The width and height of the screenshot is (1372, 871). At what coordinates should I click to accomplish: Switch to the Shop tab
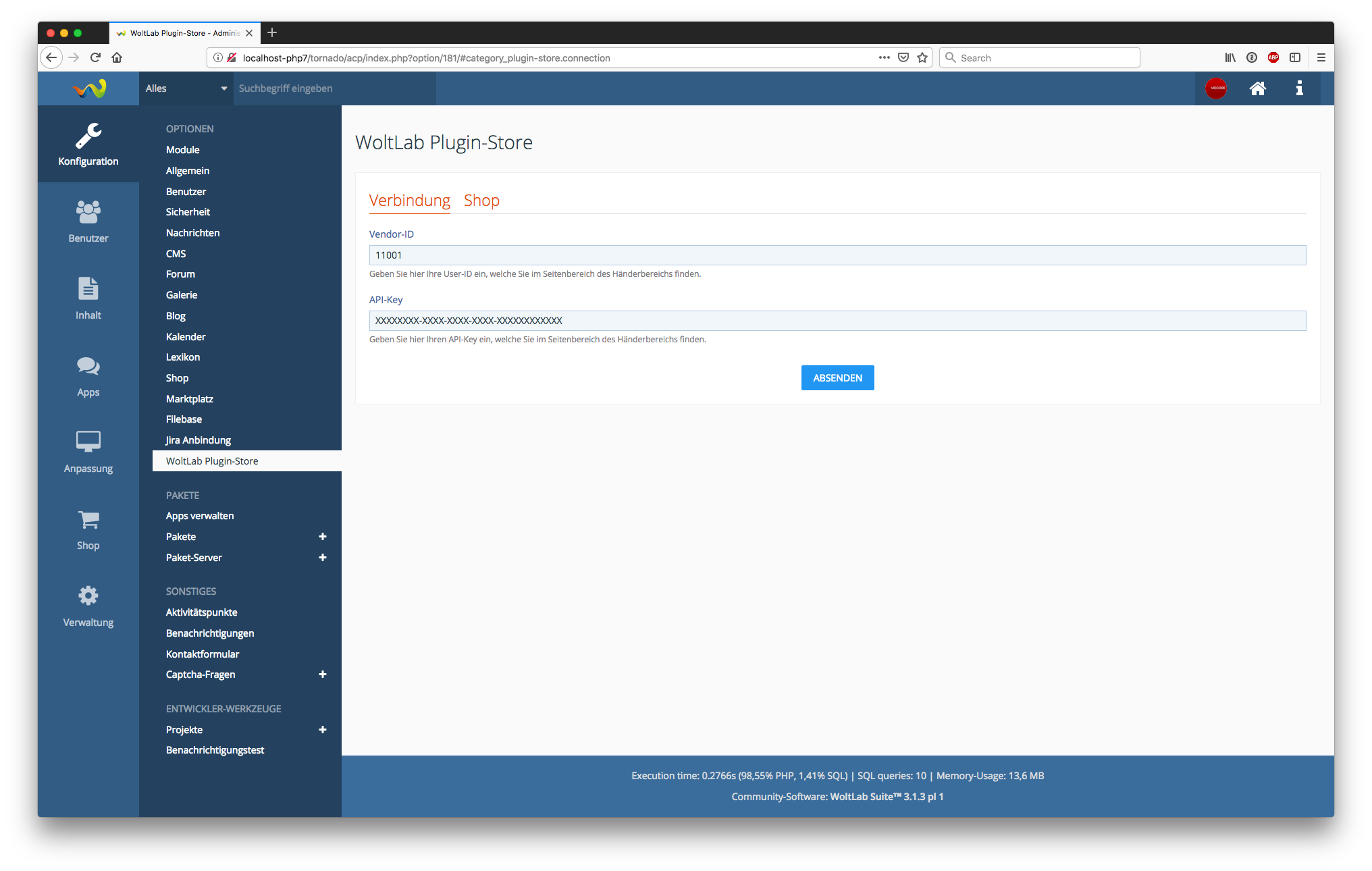481,201
